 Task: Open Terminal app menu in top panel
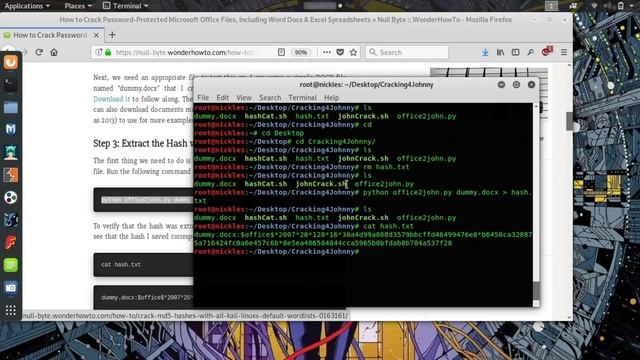(x=125, y=6)
